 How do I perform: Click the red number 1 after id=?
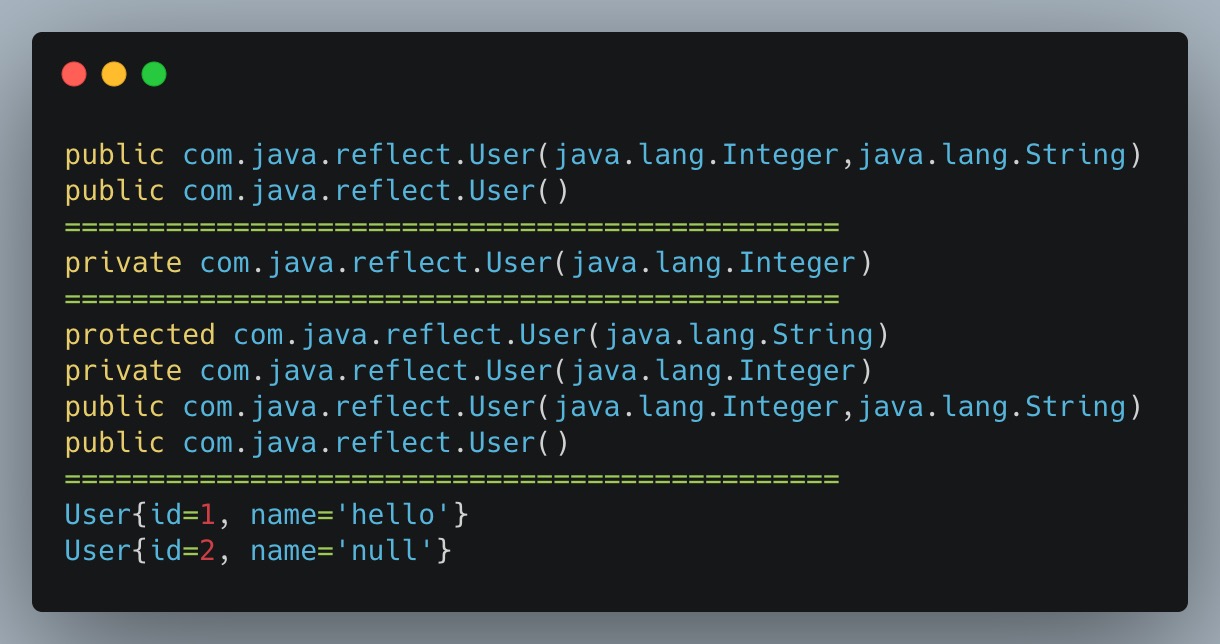(208, 515)
